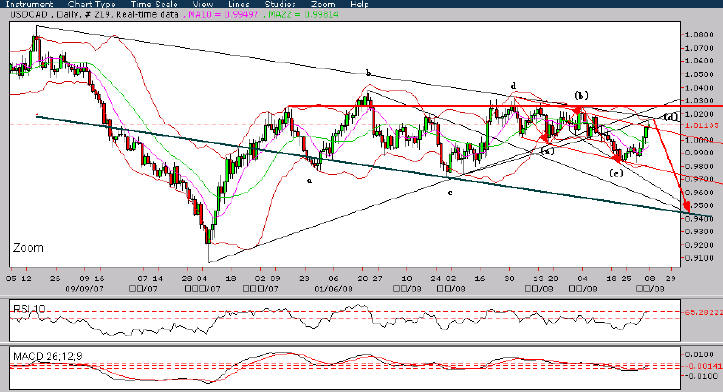This screenshot has height=392, width=723.
Task: Click the wave label (c) near the low
Action: [x=616, y=173]
